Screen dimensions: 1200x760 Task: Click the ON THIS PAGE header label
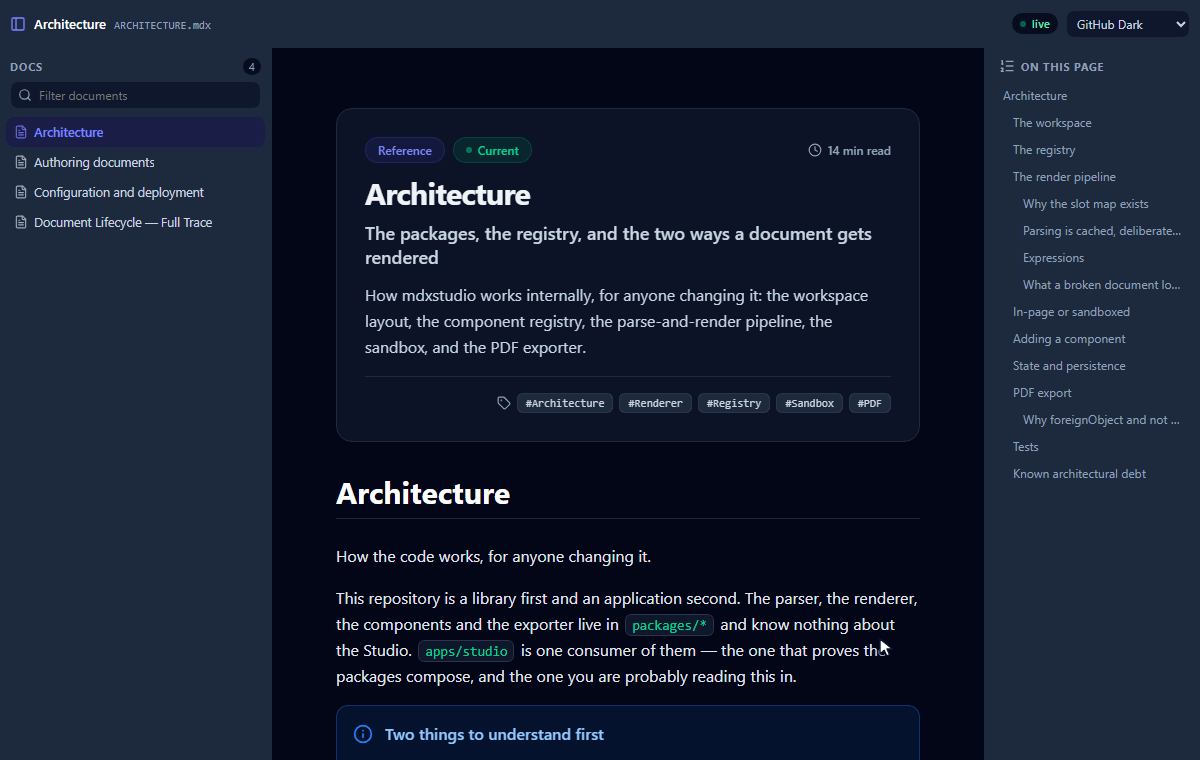click(x=1062, y=67)
